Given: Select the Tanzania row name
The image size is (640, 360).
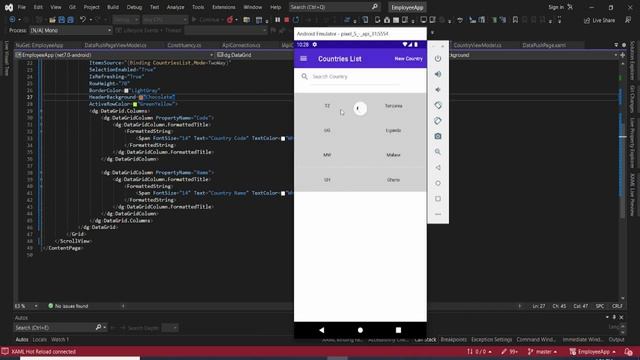Looking at the screenshot, I should pos(393,106).
